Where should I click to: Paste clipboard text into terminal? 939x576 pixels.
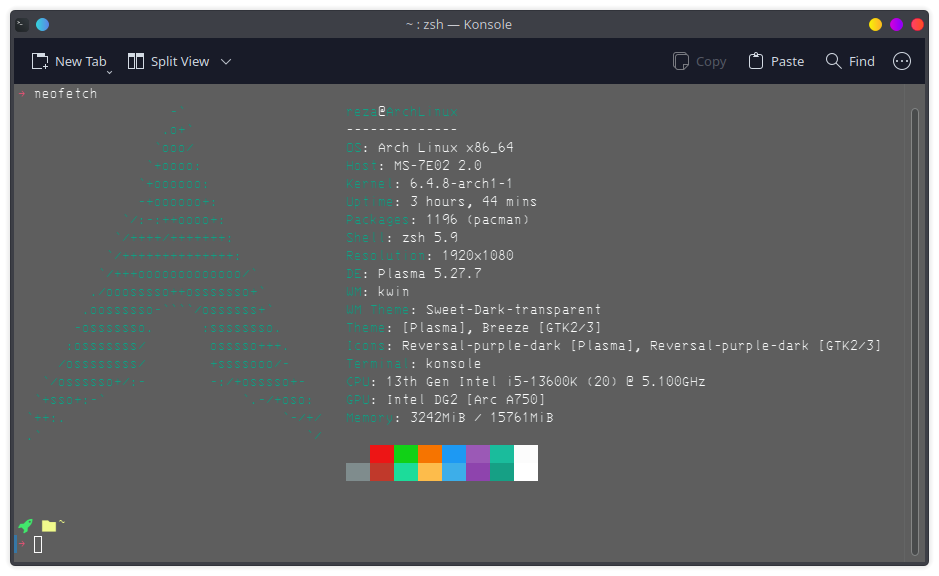[776, 62]
